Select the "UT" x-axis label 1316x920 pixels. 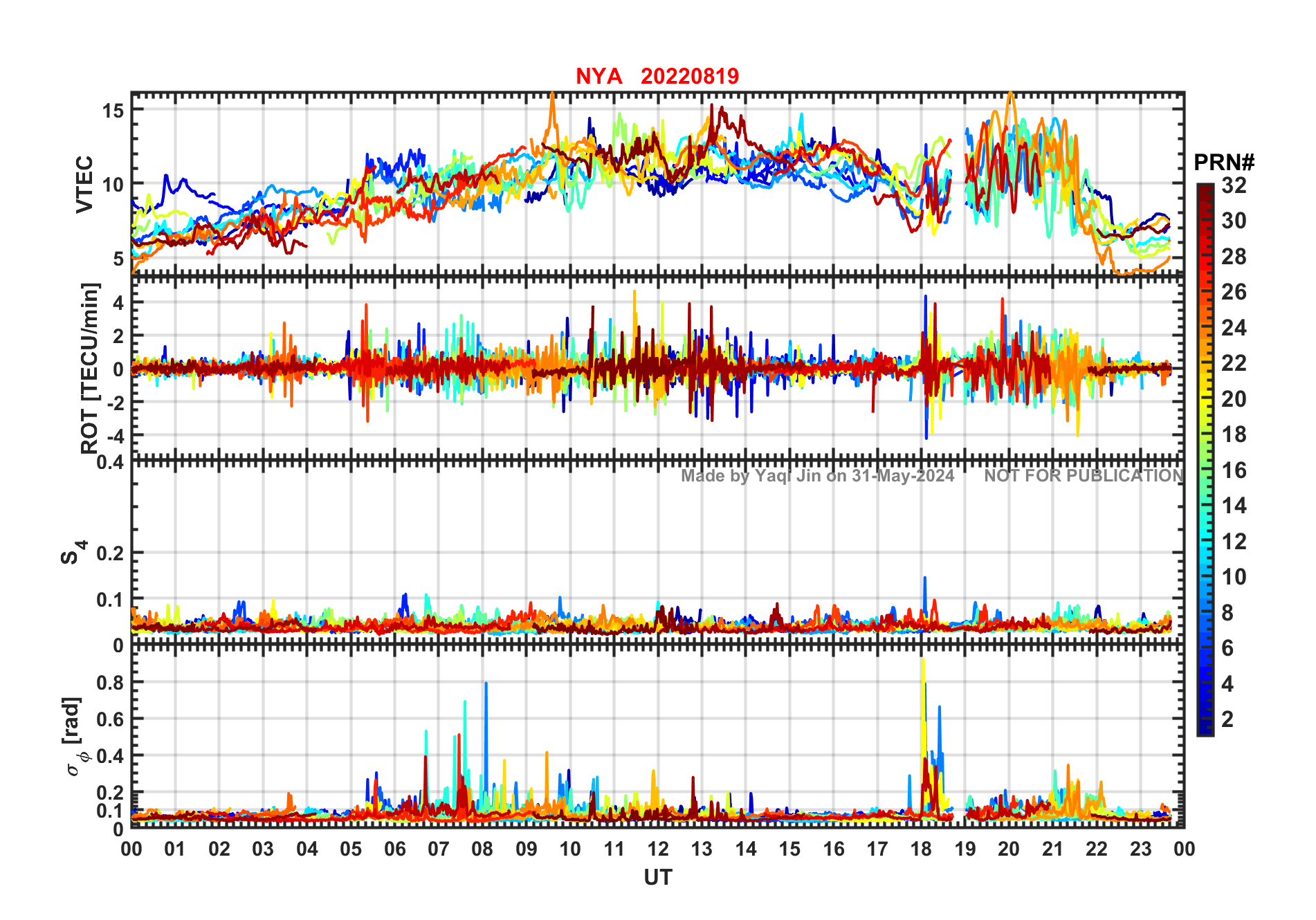click(x=658, y=878)
